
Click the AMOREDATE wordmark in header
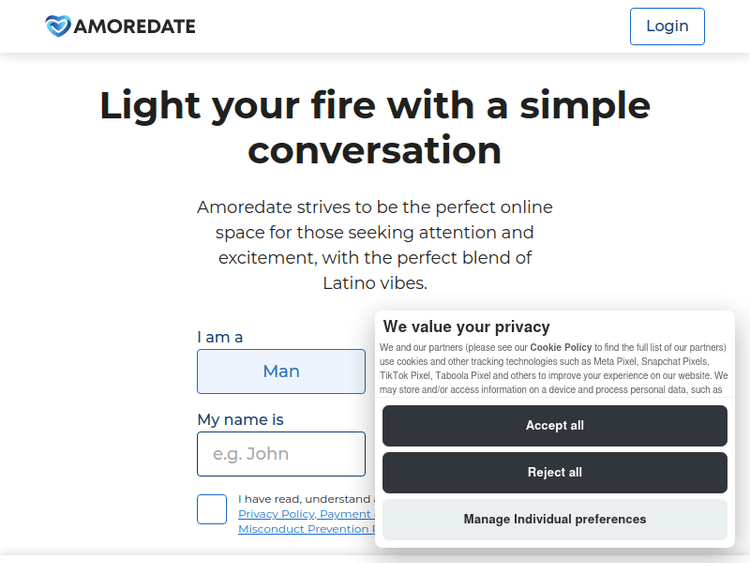135,27
